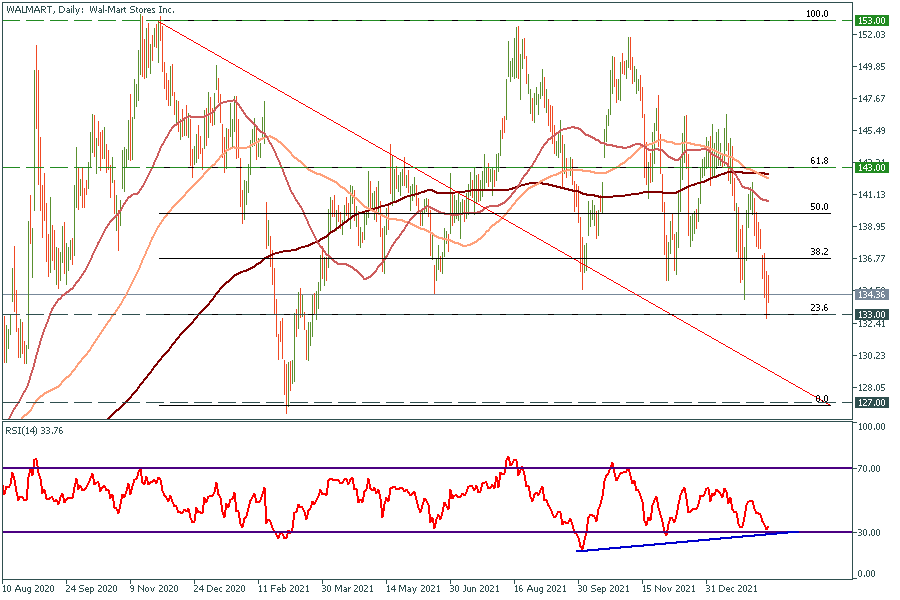Click the RSI 70.00 overbought axis value

pyautogui.click(x=869, y=468)
